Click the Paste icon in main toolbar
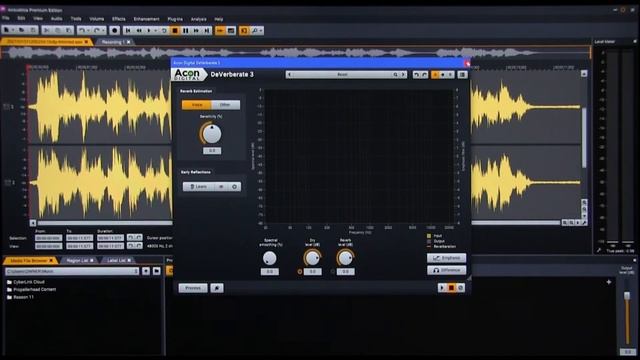Viewport: 640px width, 360px height. [69, 31]
